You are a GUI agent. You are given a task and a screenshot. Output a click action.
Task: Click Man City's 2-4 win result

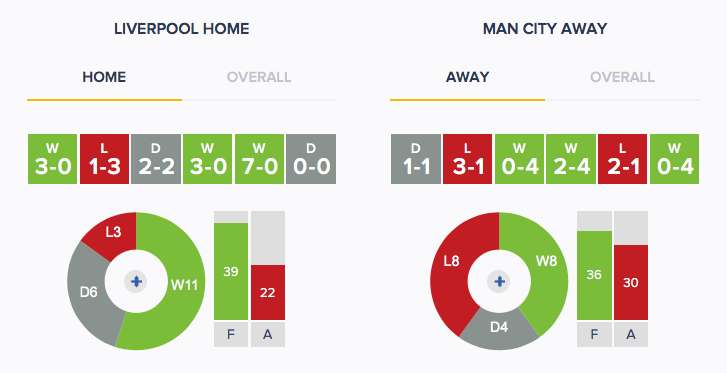tap(571, 159)
